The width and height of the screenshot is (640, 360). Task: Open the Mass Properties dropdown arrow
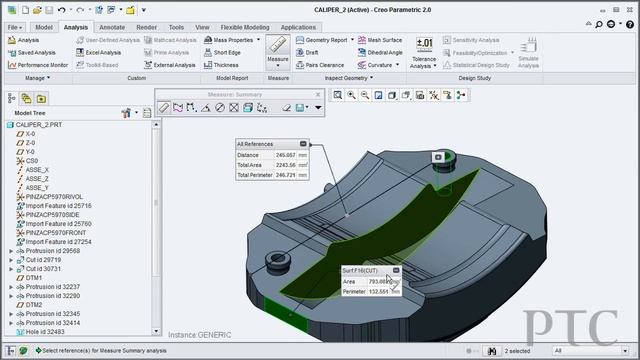pos(258,40)
